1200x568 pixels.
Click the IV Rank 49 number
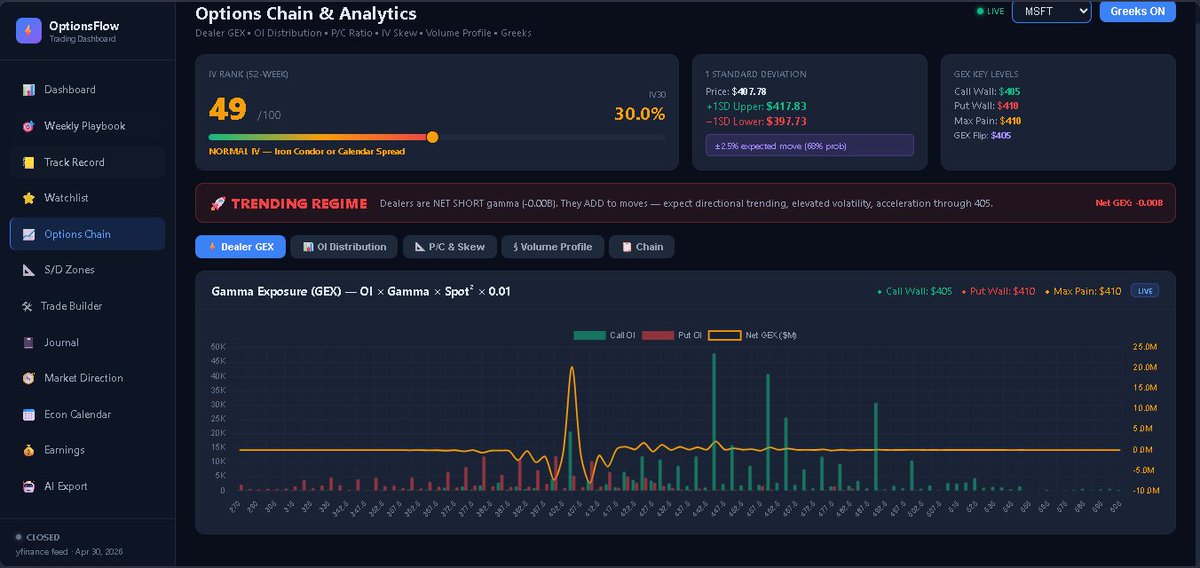[228, 109]
